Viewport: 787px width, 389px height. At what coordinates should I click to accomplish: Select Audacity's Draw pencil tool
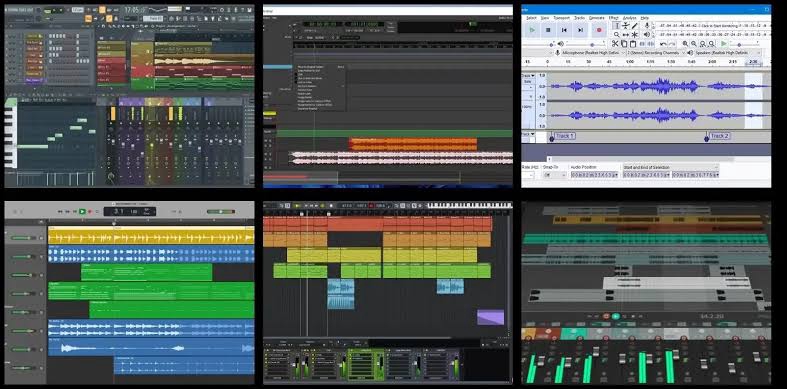[x=634, y=26]
